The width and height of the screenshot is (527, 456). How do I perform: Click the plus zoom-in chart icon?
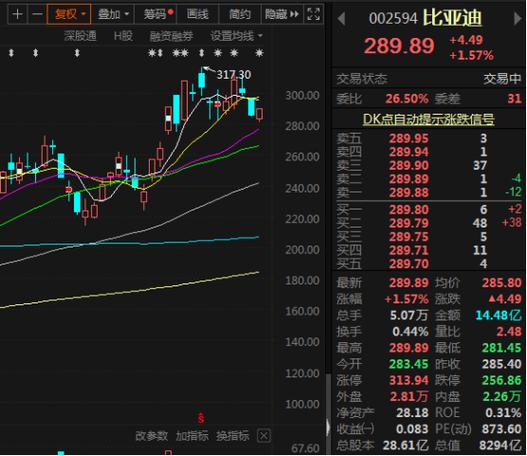(x=17, y=14)
